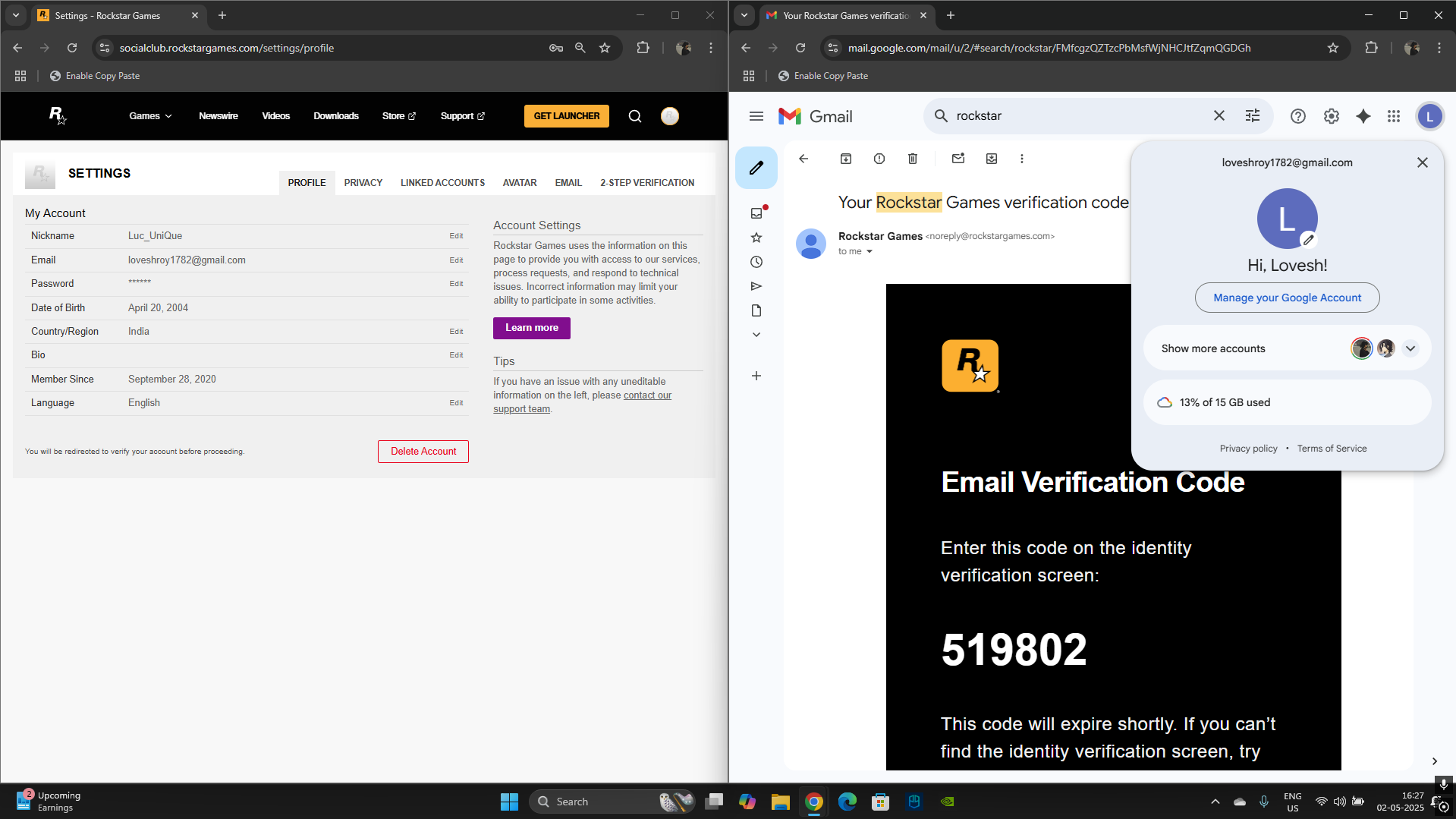Click the Get Launcher button
The image size is (1456, 819).
tap(567, 116)
